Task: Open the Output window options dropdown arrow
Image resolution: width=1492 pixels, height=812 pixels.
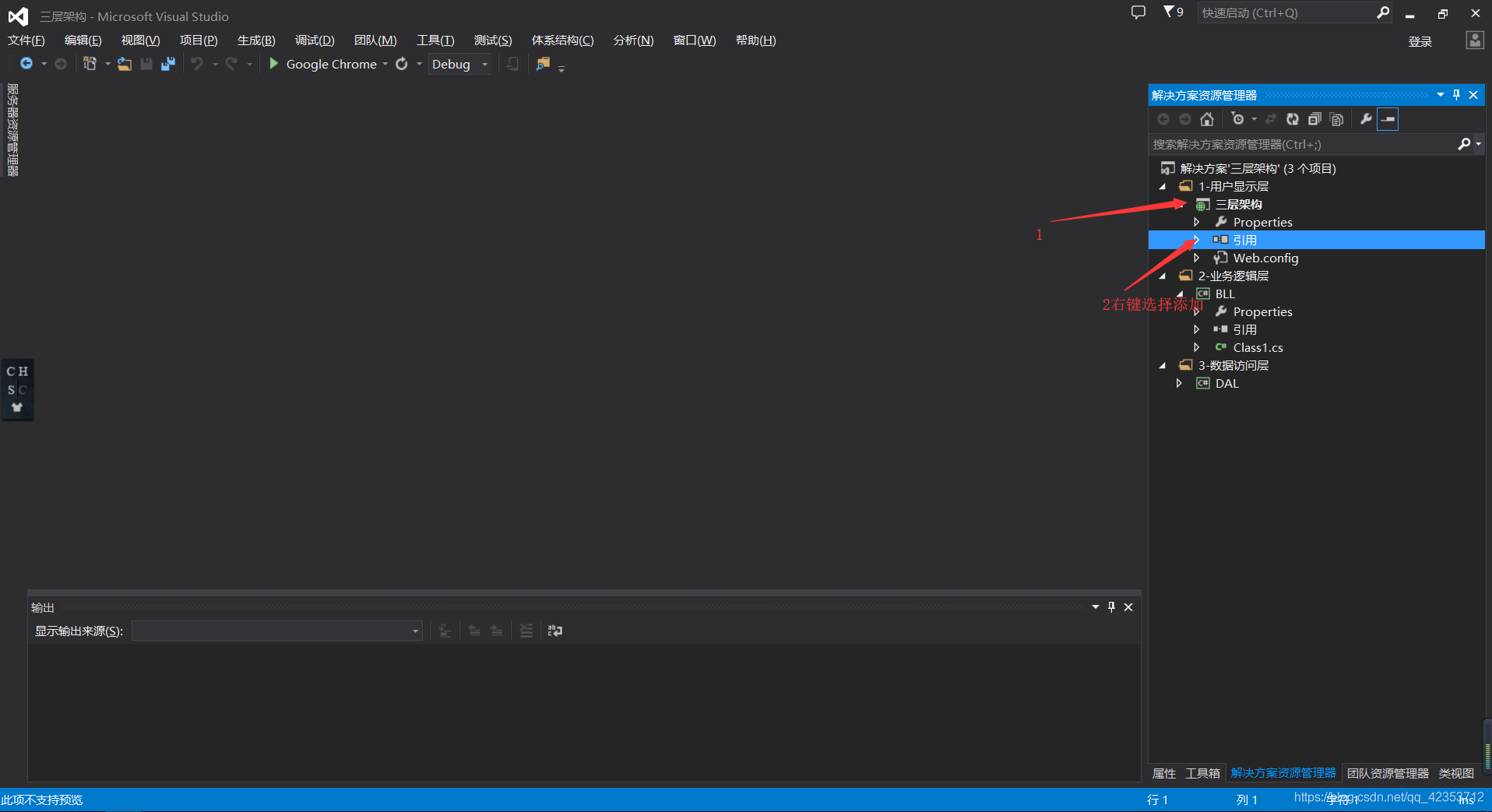Action: (1096, 607)
